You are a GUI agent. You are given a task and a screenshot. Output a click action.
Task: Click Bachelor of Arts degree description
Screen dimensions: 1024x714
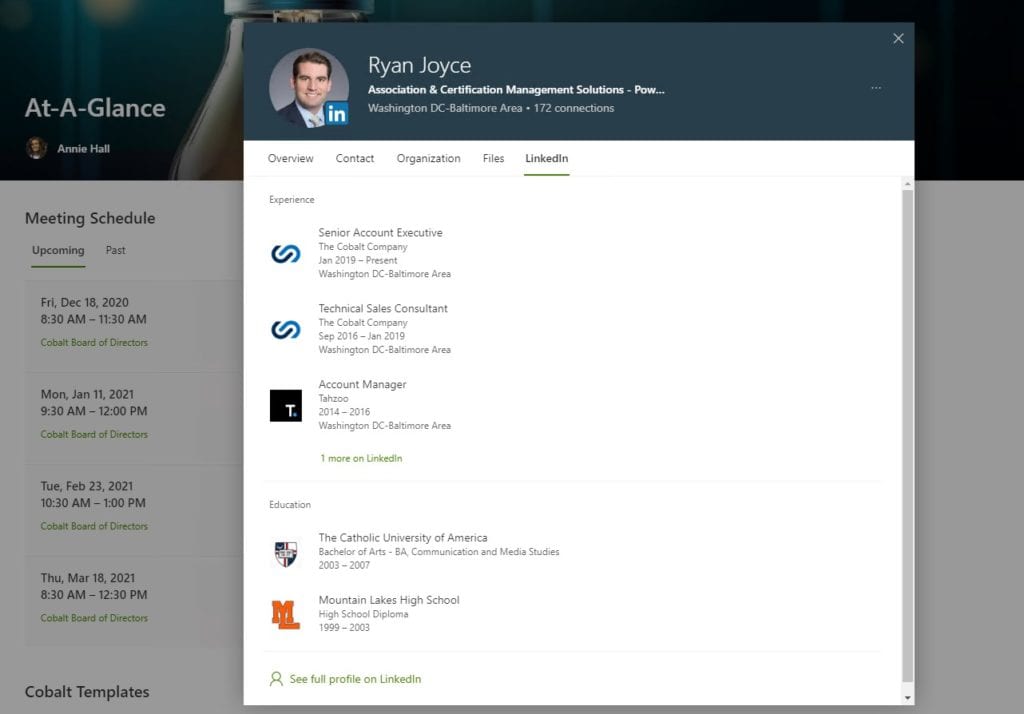439,552
